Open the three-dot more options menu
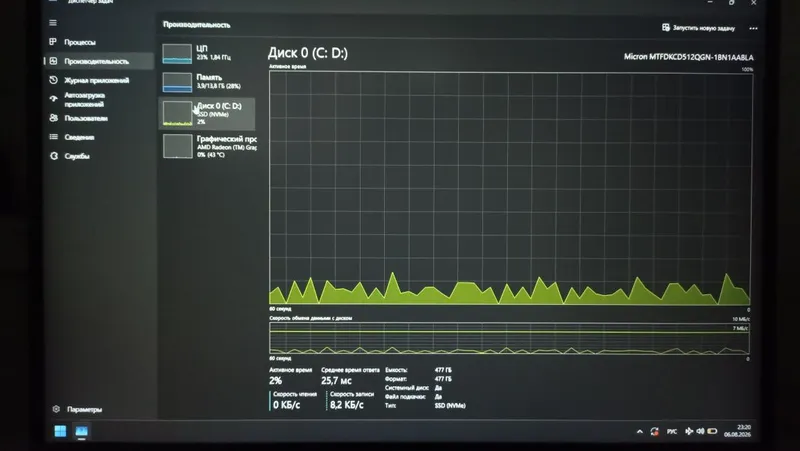800x451 pixels. (x=753, y=29)
